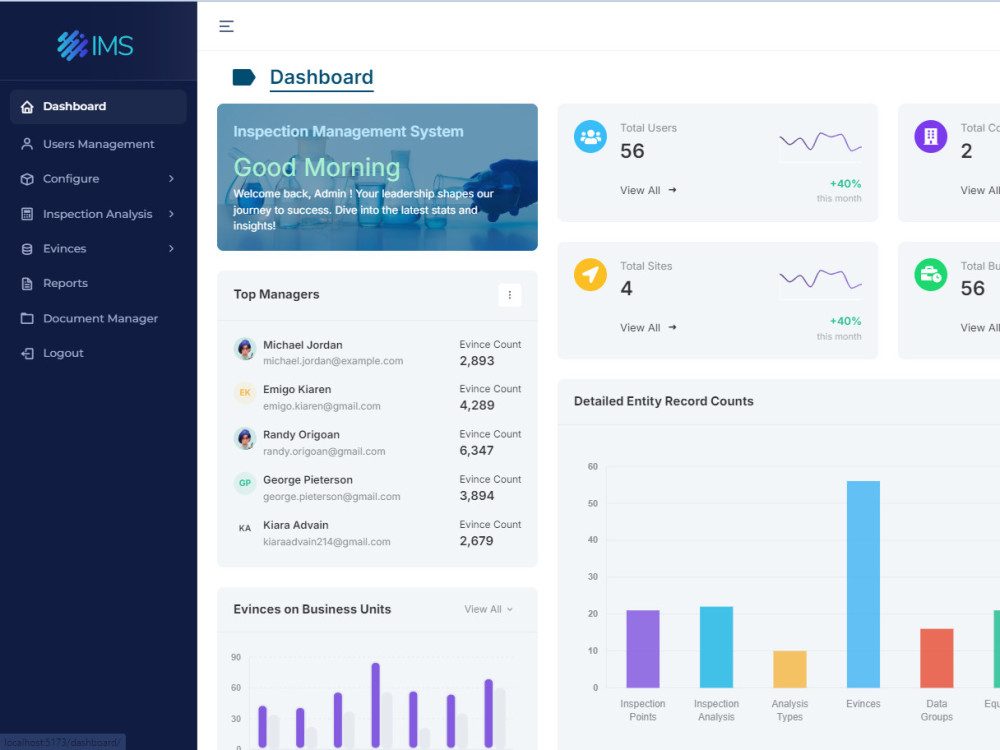Click the GP avatar for George Pieterson

coord(245,483)
